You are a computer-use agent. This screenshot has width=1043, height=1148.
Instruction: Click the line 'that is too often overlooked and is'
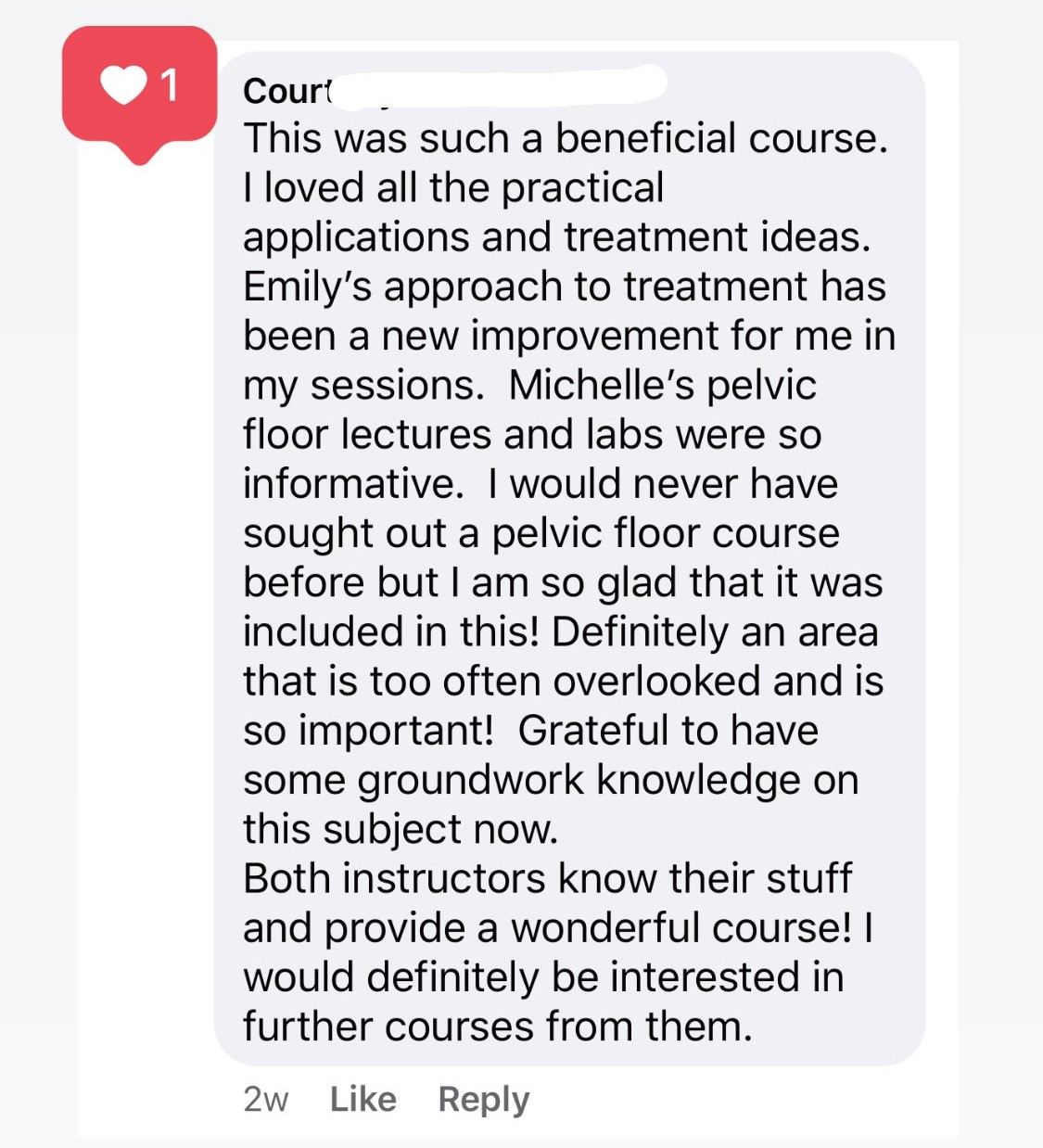click(564, 682)
